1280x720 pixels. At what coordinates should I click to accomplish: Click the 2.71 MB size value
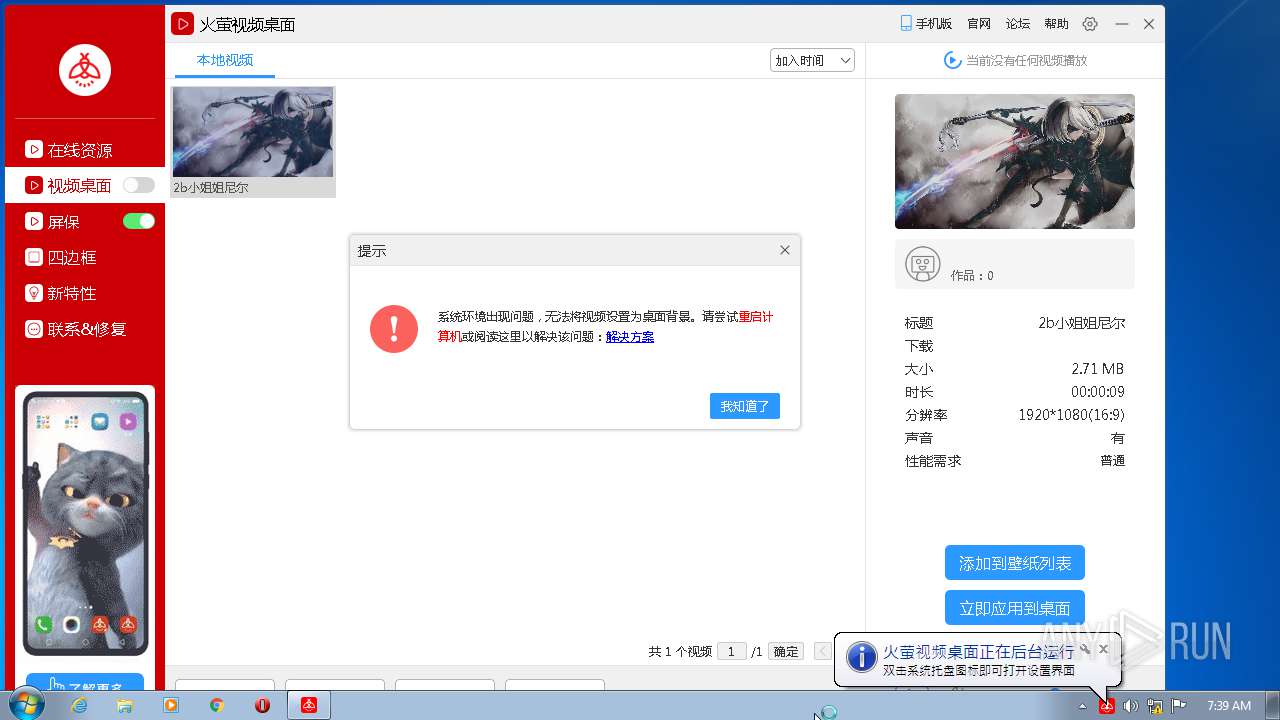1098,369
